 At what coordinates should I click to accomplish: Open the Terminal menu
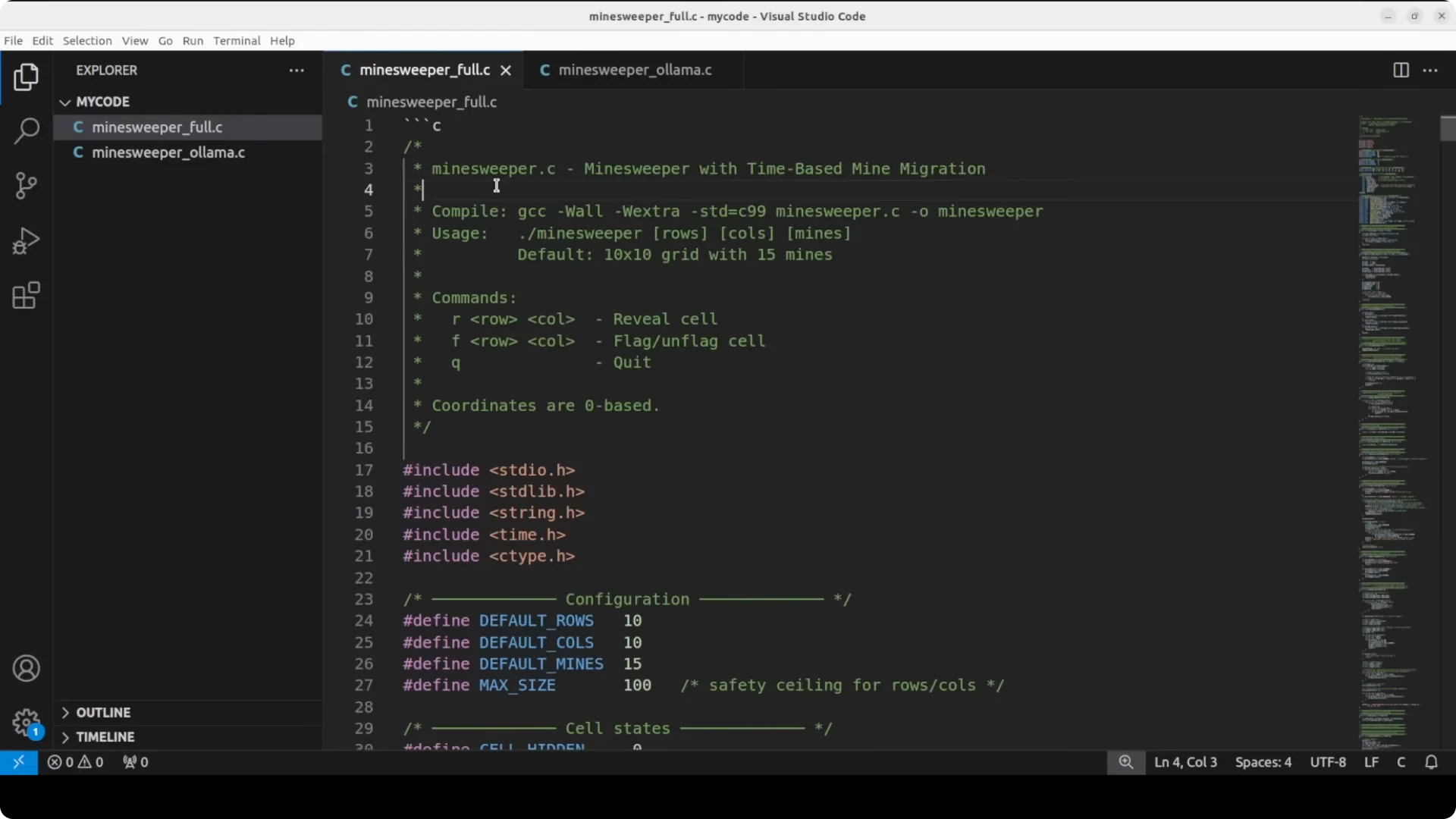237,41
